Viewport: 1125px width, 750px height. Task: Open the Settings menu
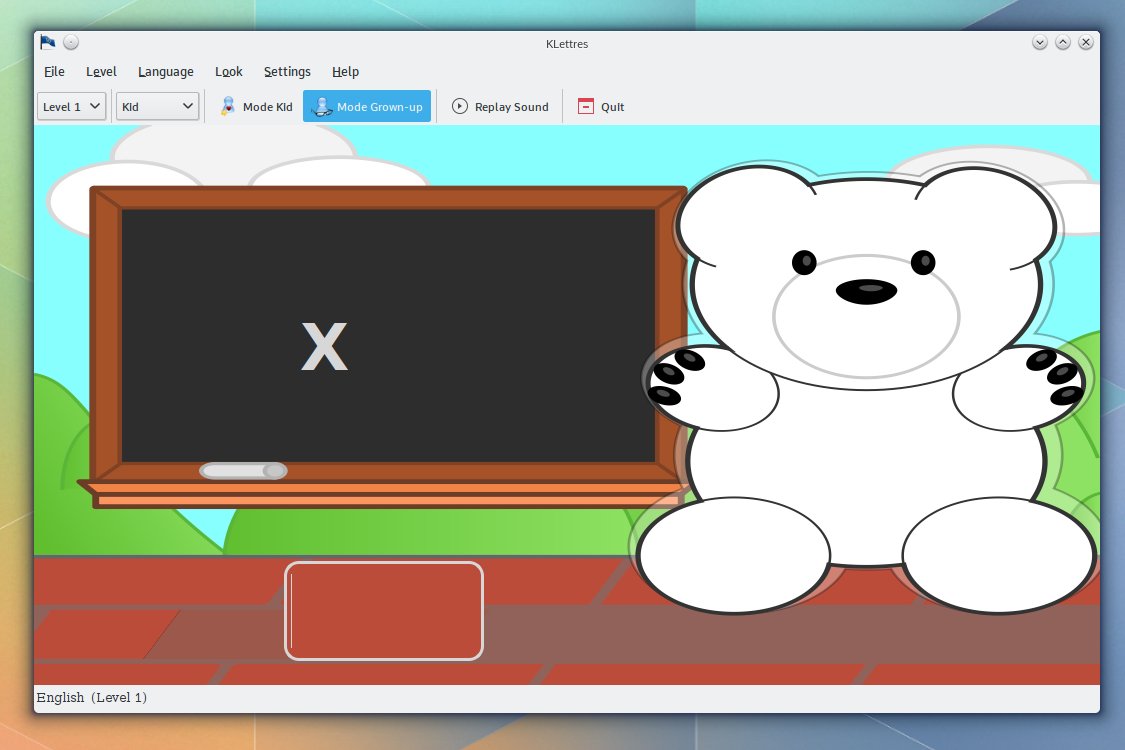click(287, 72)
